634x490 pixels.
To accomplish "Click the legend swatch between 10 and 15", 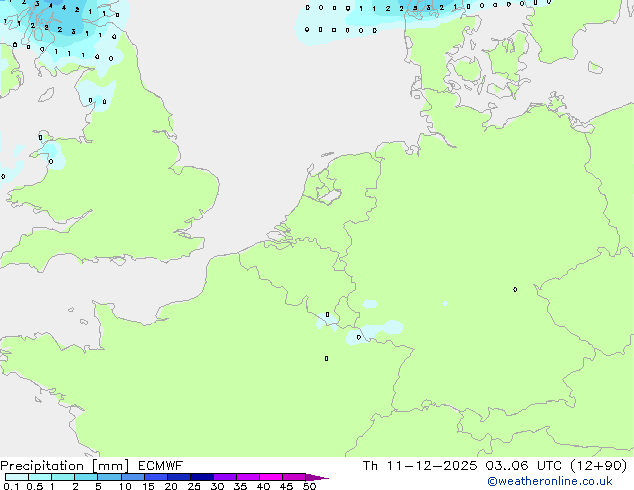I will pos(133,477).
